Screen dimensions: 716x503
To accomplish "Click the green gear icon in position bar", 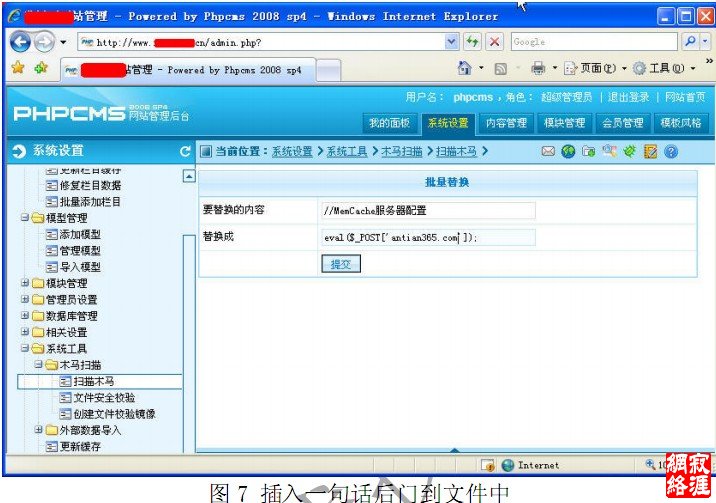I will [x=630, y=151].
